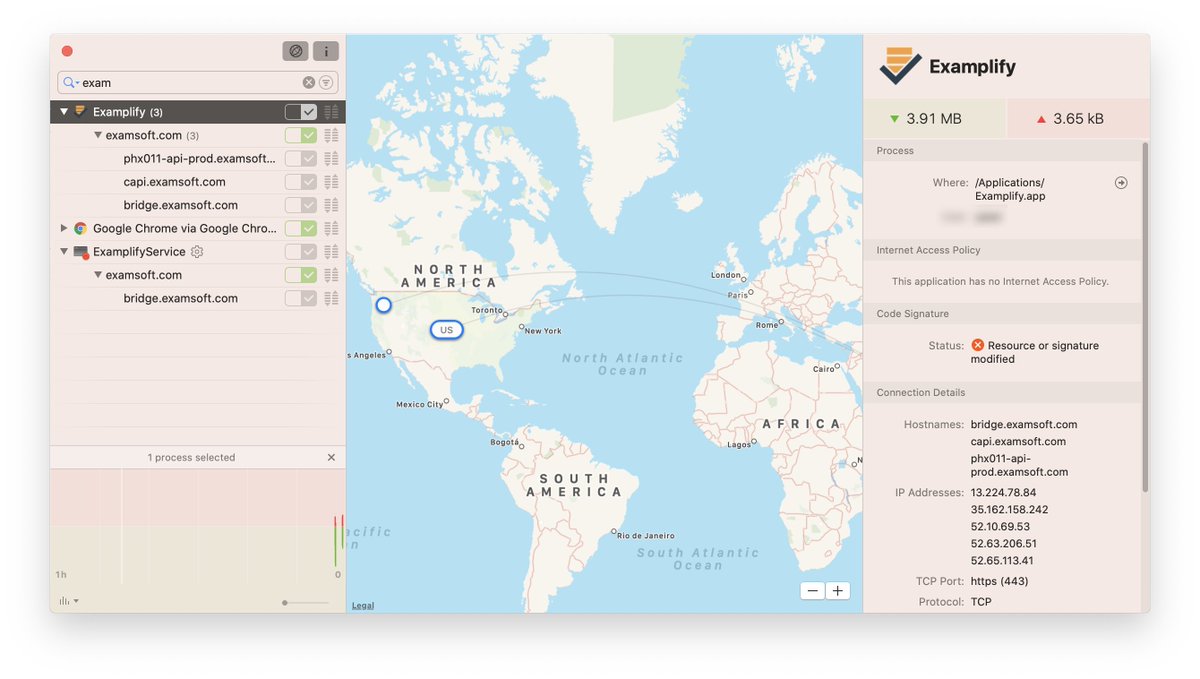This screenshot has height=679, width=1200.
Task: Click the Examplify app icon in list
Action: pos(80,112)
